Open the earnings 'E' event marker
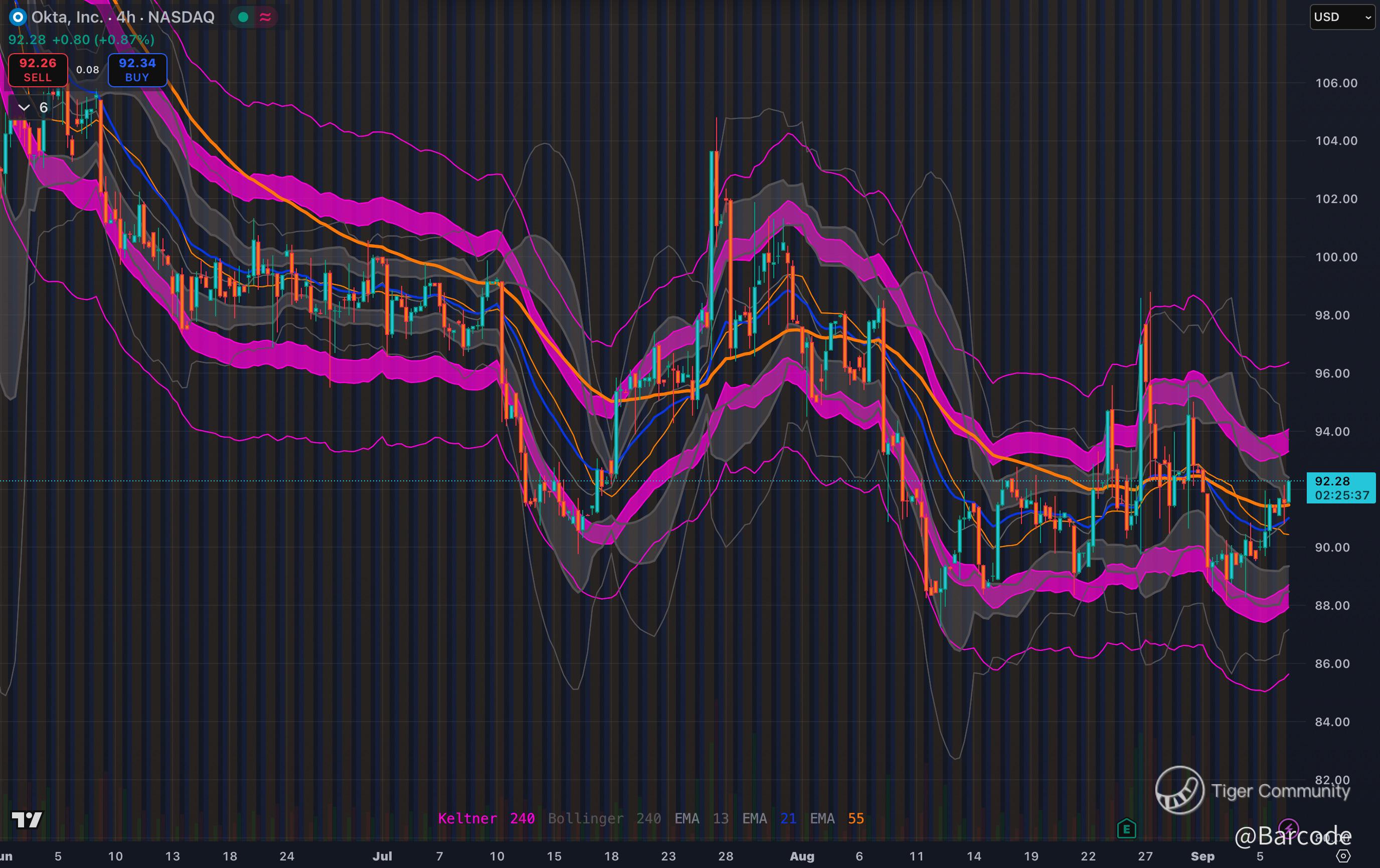Viewport: 1380px width, 868px height. (x=1126, y=828)
